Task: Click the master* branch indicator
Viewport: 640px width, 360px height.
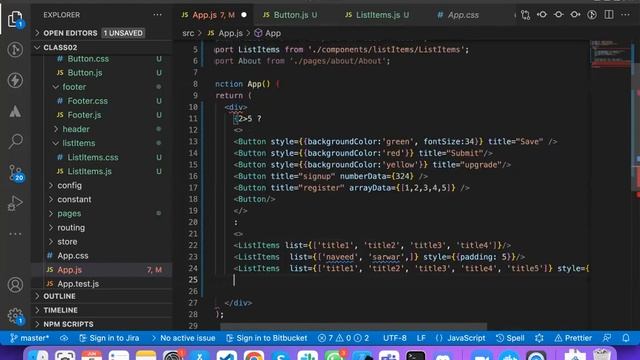Action: pos(29,338)
